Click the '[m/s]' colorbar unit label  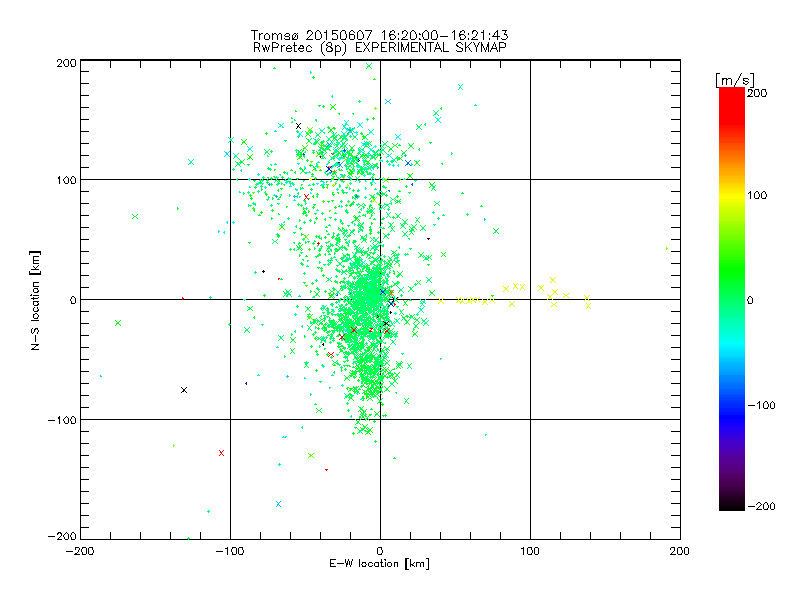coord(735,80)
